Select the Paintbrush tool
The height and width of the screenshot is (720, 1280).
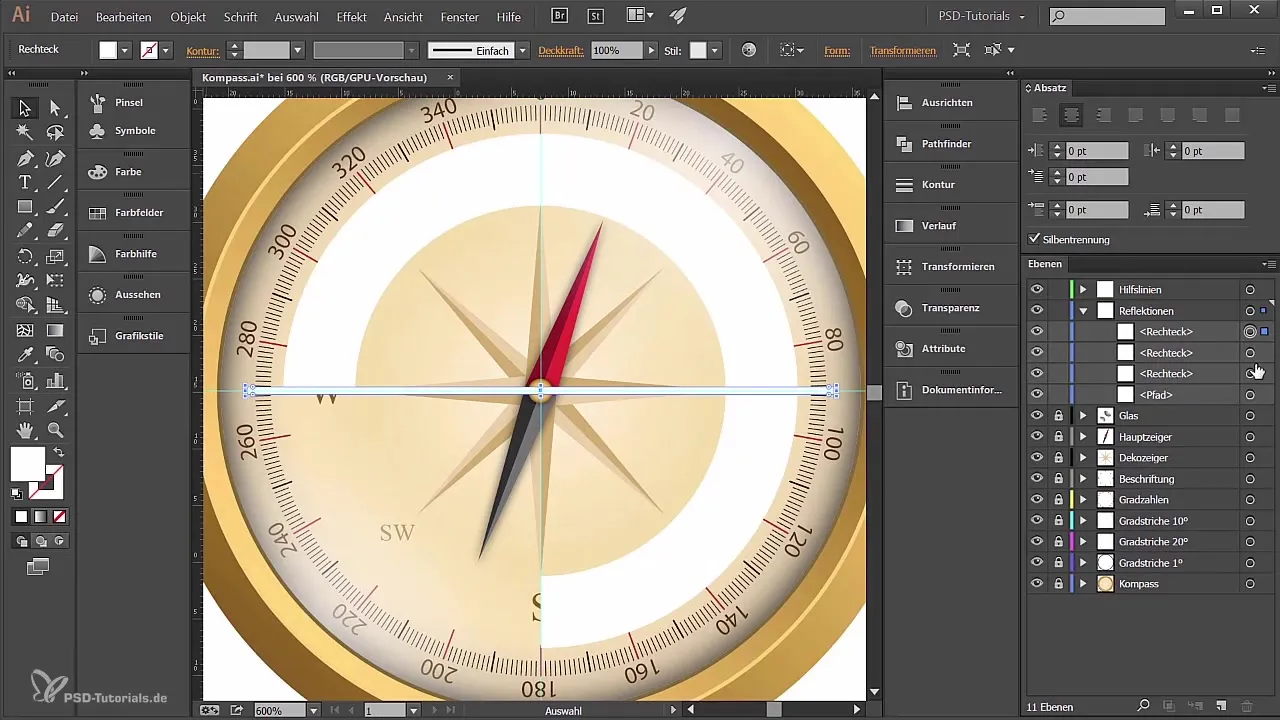[x=55, y=207]
